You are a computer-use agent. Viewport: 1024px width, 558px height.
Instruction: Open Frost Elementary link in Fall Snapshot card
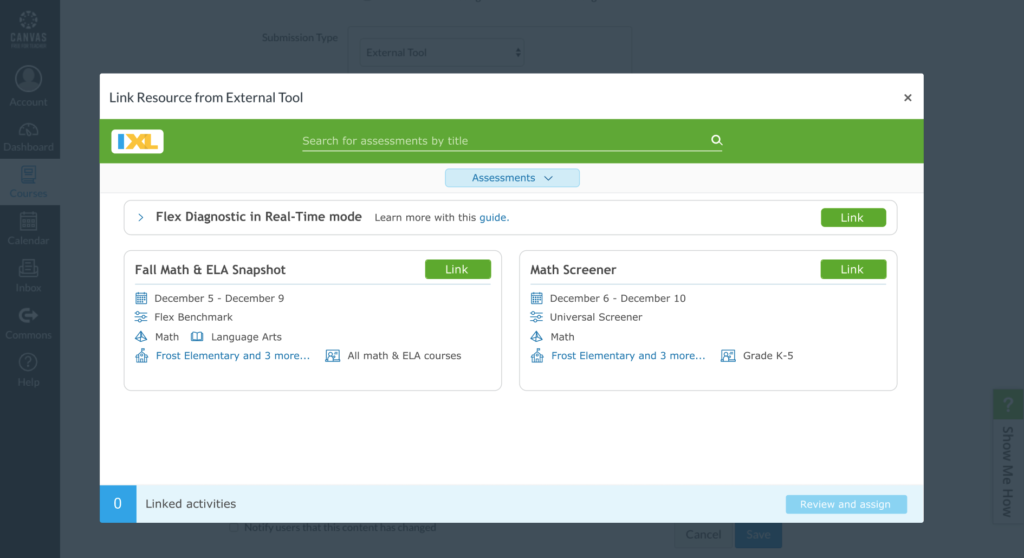232,355
